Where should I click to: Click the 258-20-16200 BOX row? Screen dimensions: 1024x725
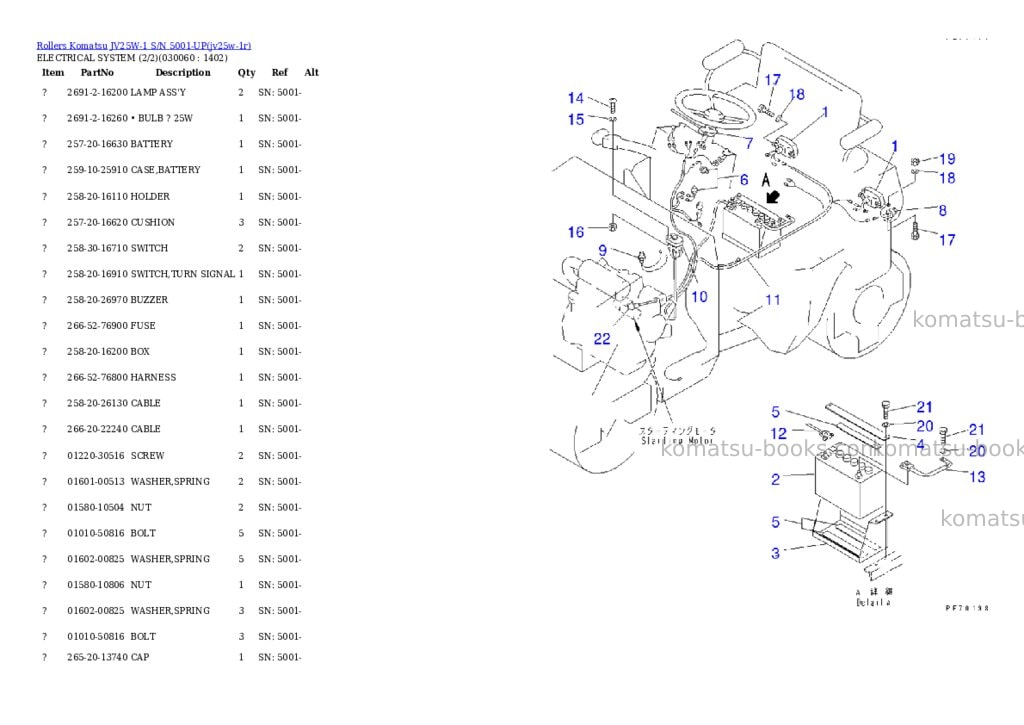coord(171,351)
